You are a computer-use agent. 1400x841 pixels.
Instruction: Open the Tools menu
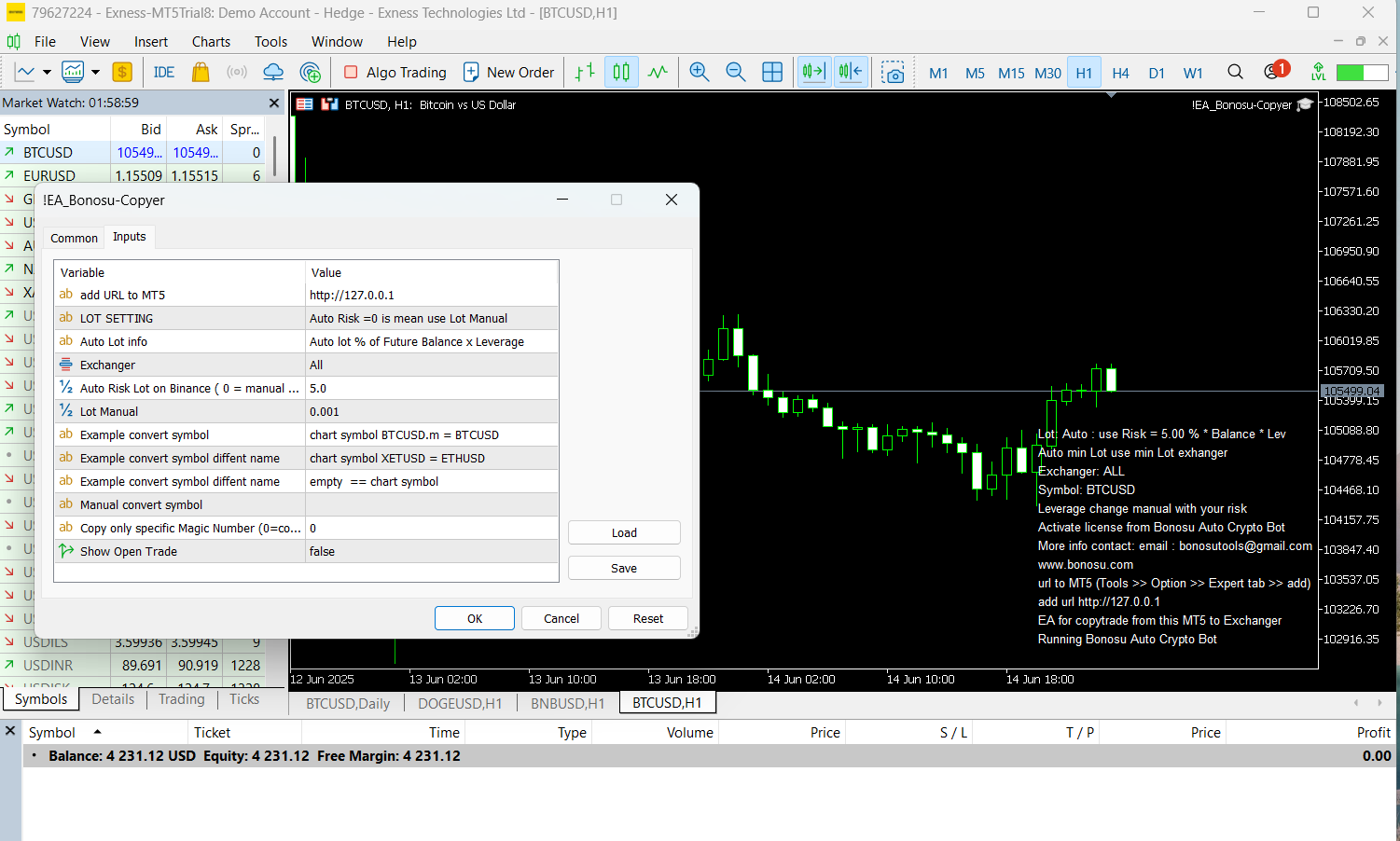(x=270, y=41)
